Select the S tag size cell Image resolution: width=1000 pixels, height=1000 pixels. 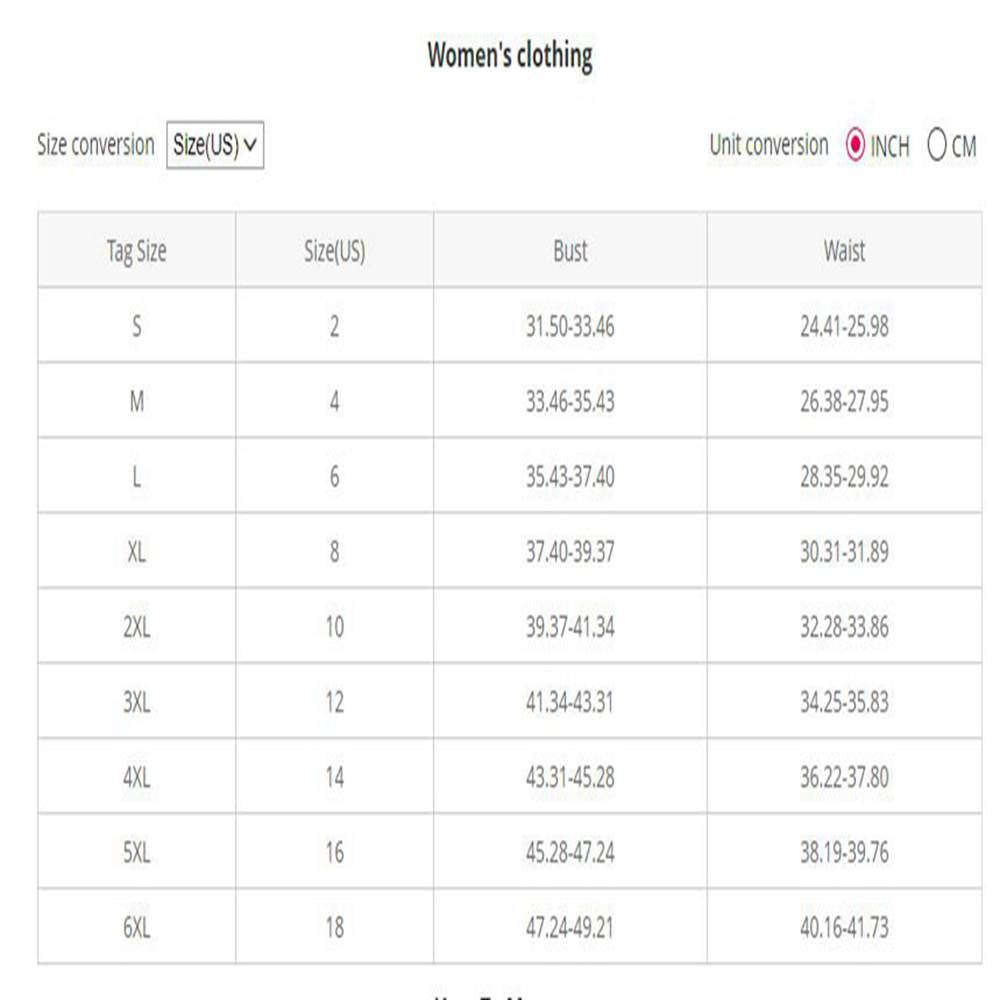[x=136, y=326]
